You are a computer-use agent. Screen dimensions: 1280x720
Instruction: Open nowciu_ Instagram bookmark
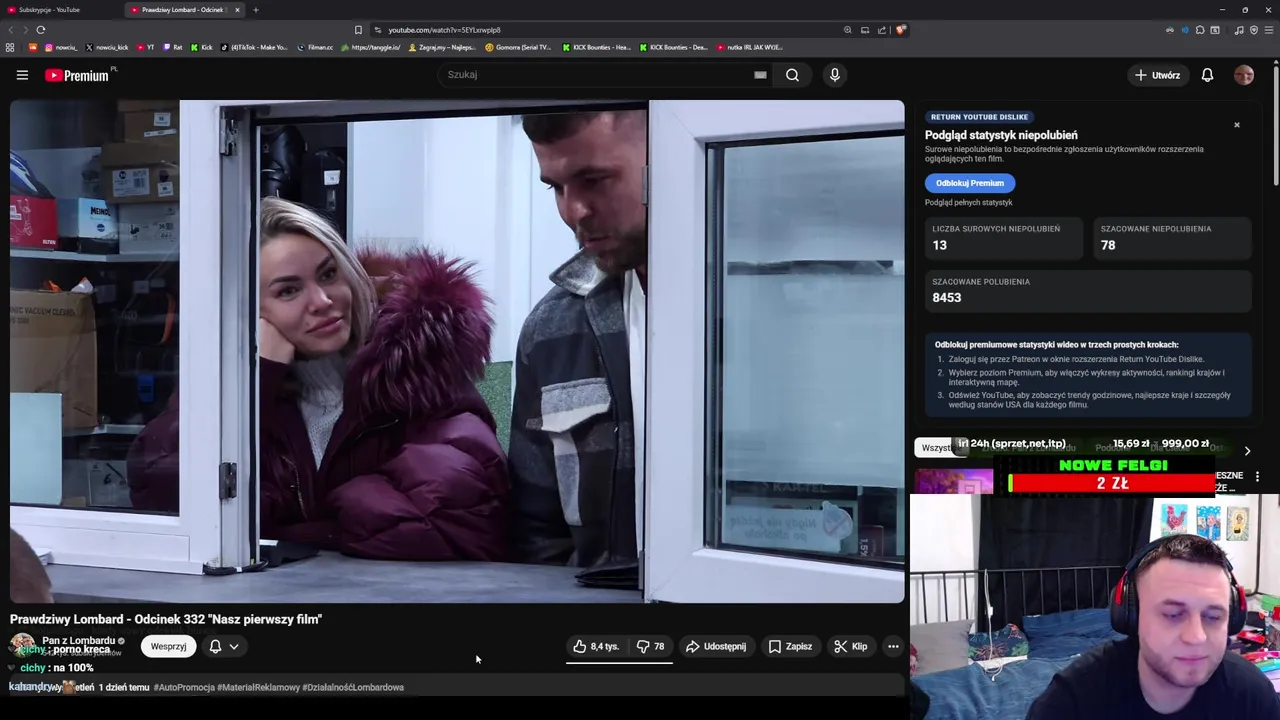61,47
